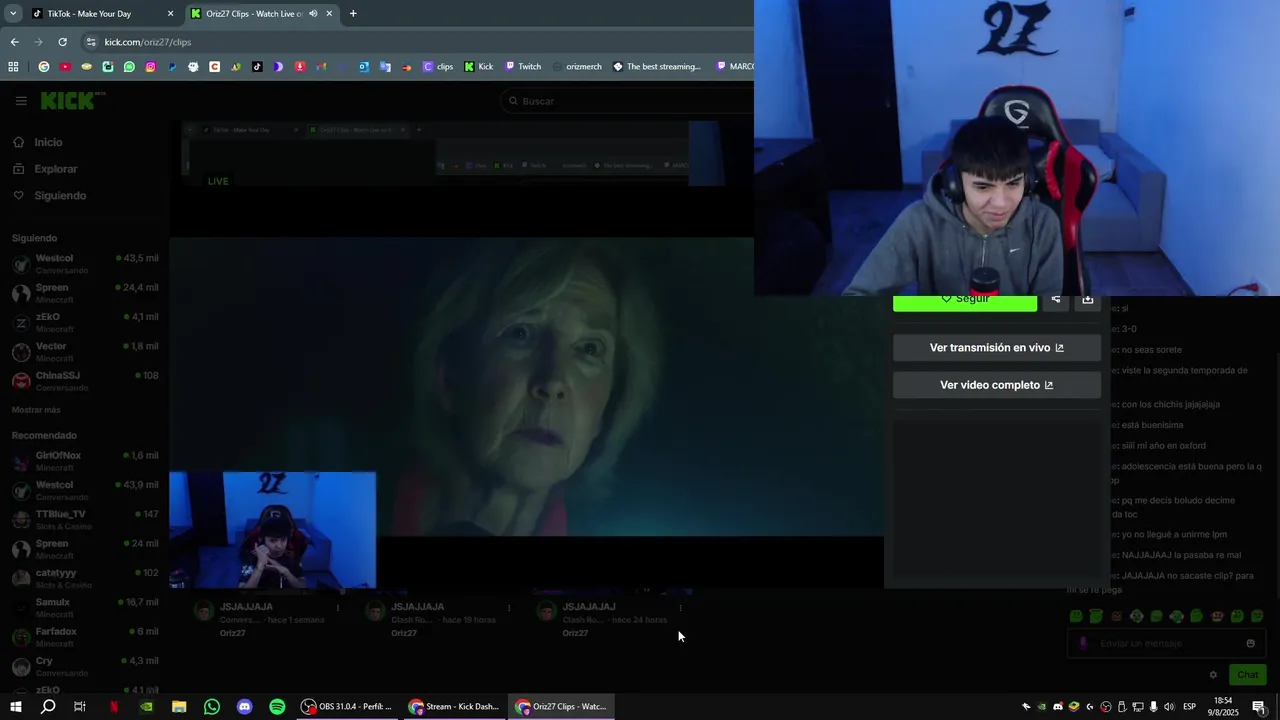
Task: Open Westcol channel under Siguiendo list
Action: 85,264
